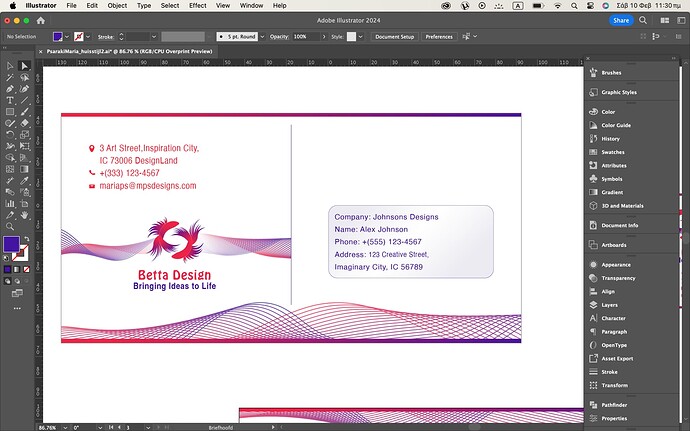Expand the Opacity slider arrow
Viewport: 690px width, 431px height.
tap(325, 37)
